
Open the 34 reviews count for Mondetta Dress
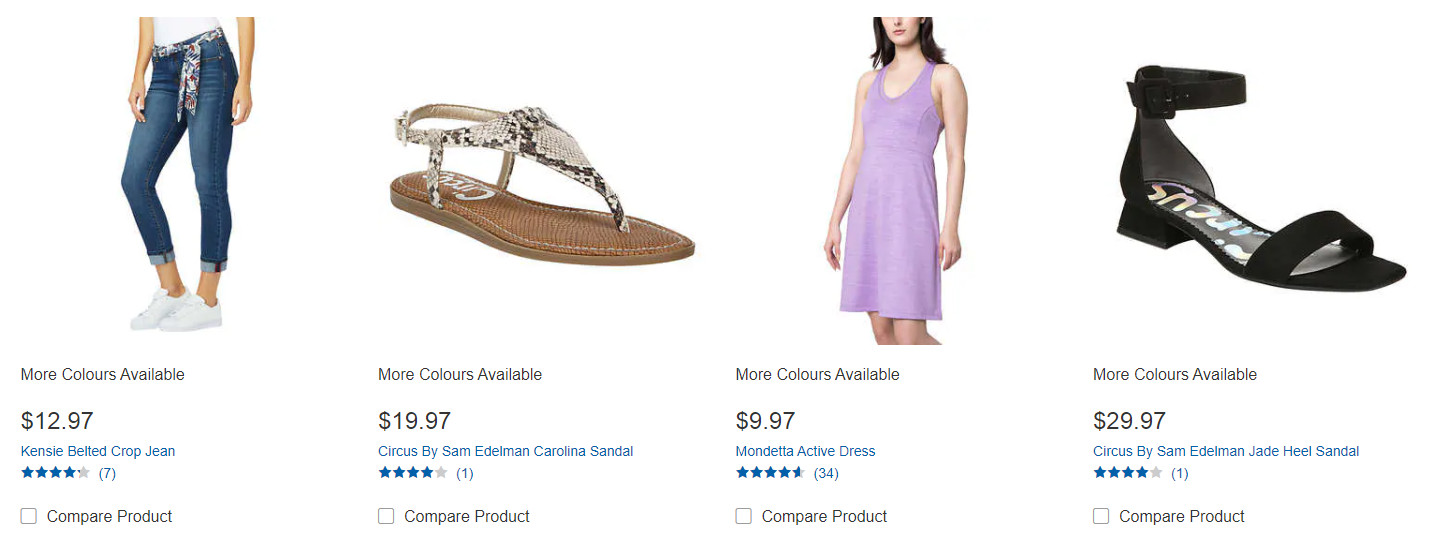click(x=826, y=473)
